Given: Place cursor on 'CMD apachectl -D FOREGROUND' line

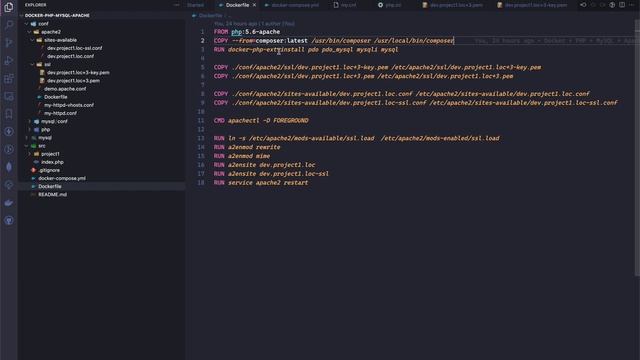Looking at the screenshot, I should point(261,120).
